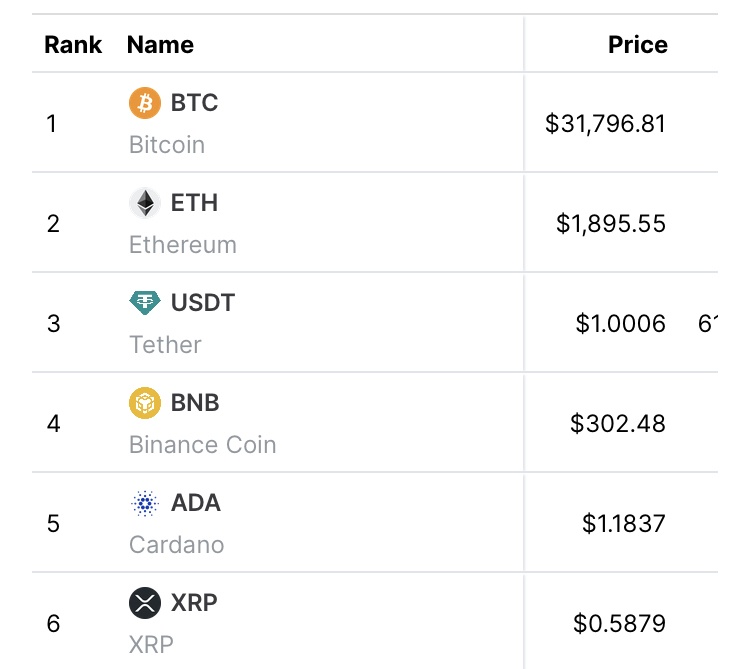The height and width of the screenshot is (669, 750).
Task: Open the BNB ticker link
Action: pos(195,403)
